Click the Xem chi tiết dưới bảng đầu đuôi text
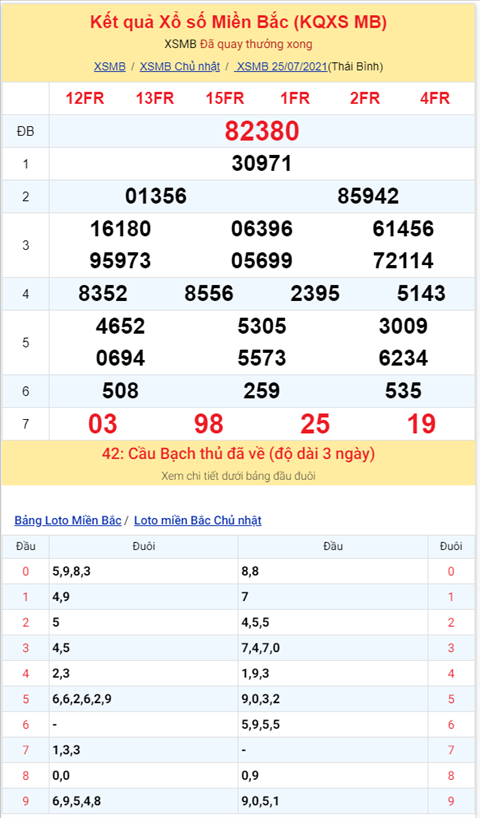Screen dimensions: 480x818 pos(238,476)
